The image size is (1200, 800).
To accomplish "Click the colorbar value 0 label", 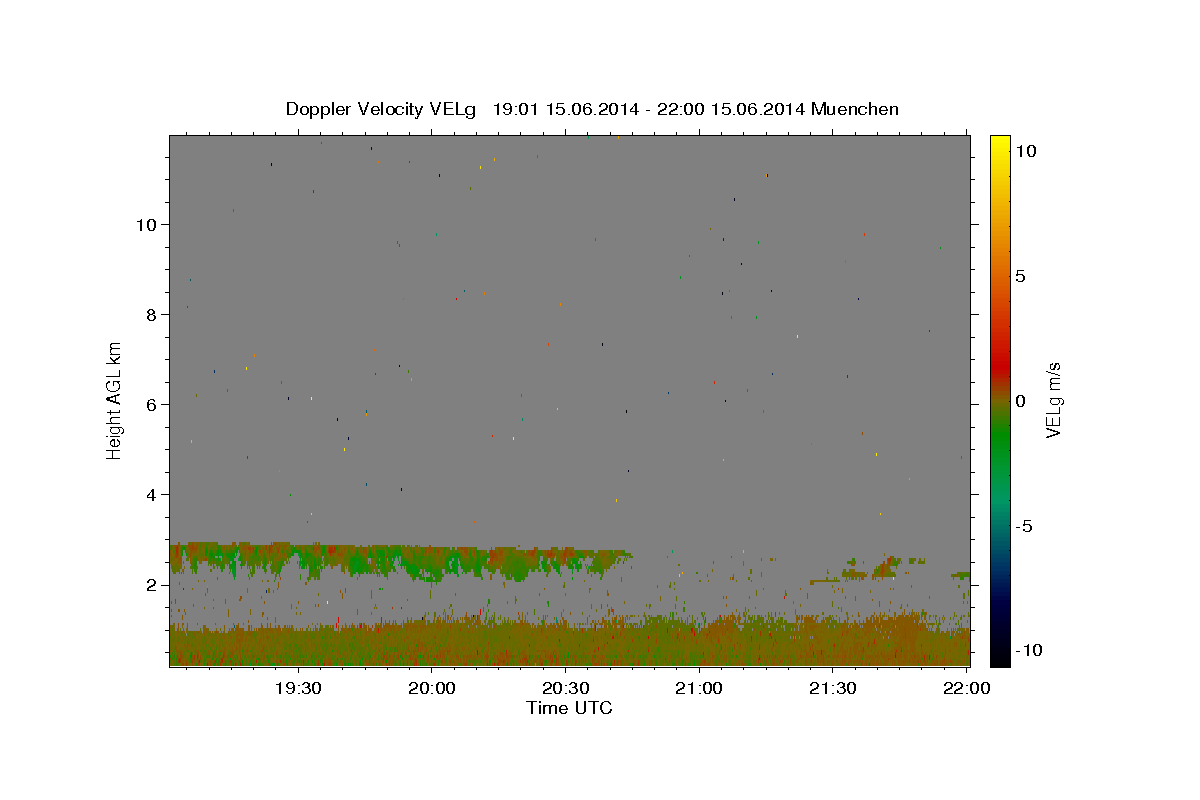I will point(1020,401).
